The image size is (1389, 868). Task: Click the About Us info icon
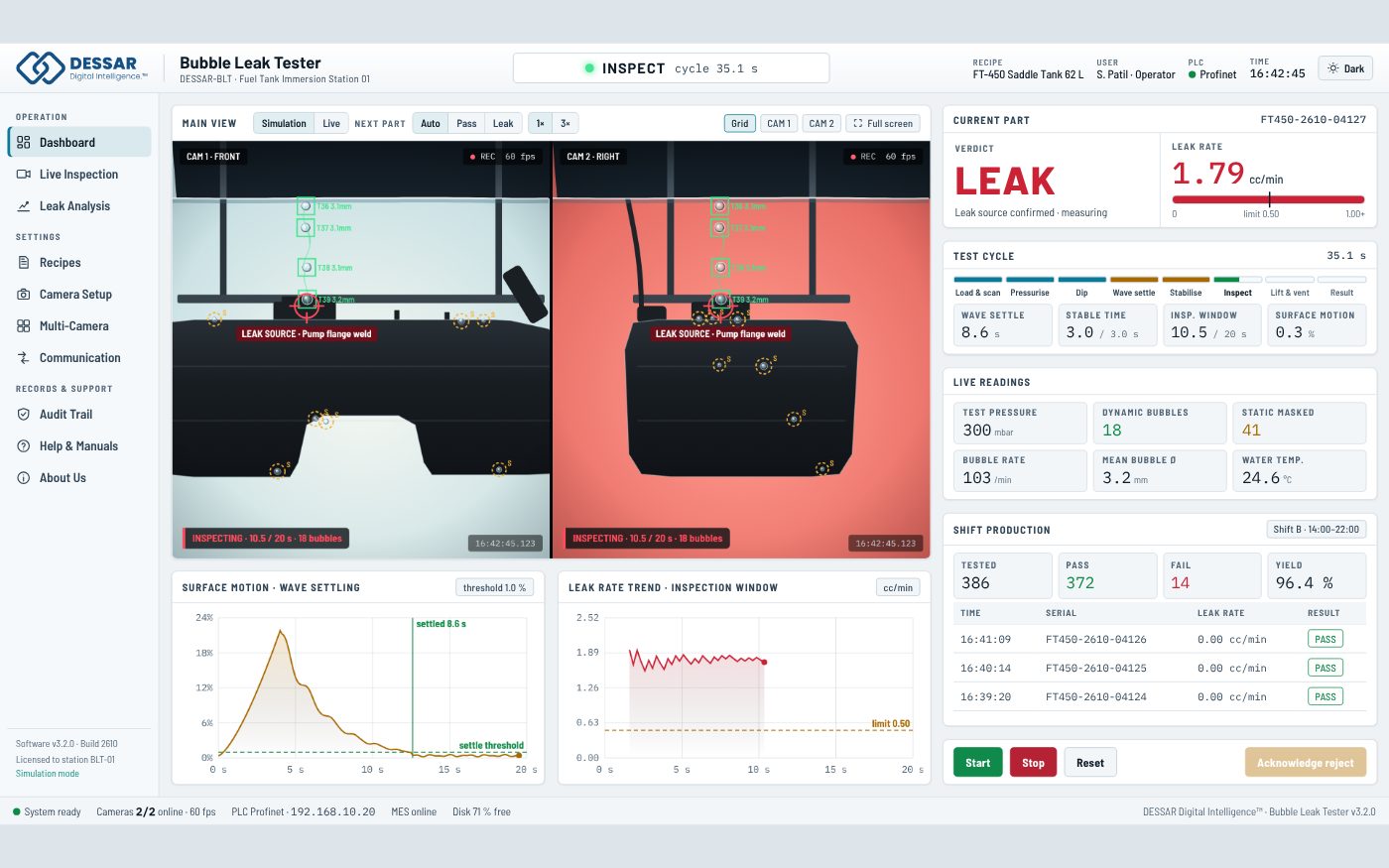tap(24, 477)
